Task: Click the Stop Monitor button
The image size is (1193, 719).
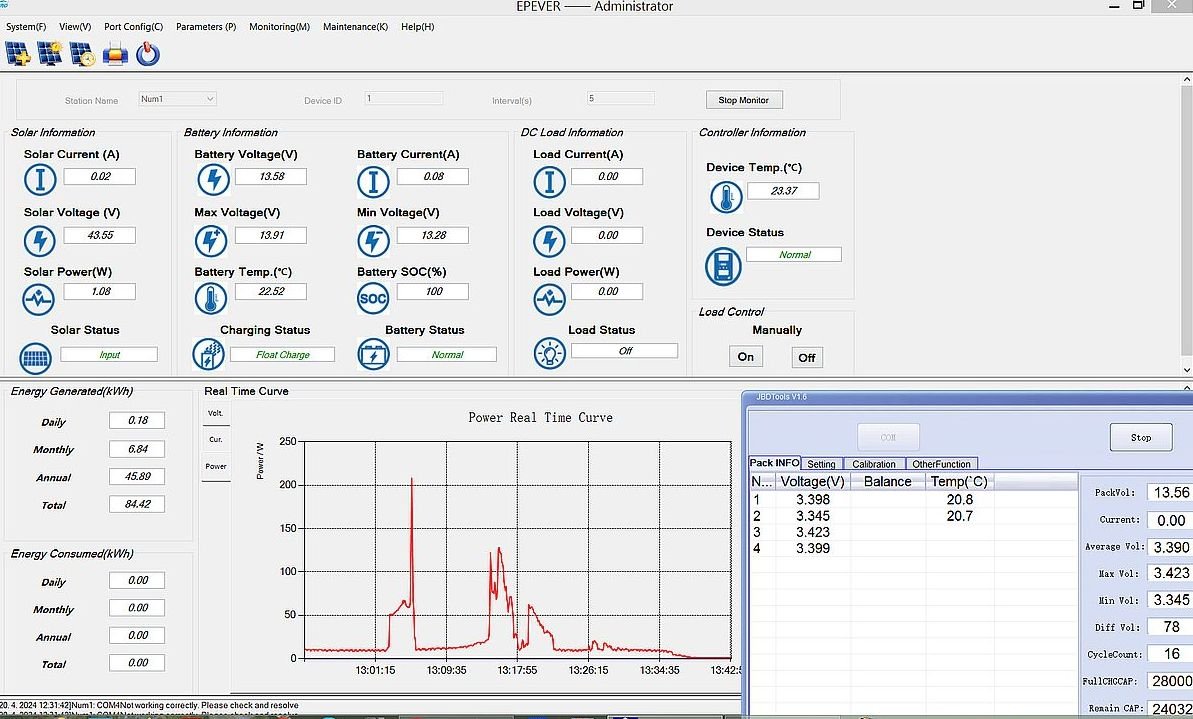Action: point(744,100)
